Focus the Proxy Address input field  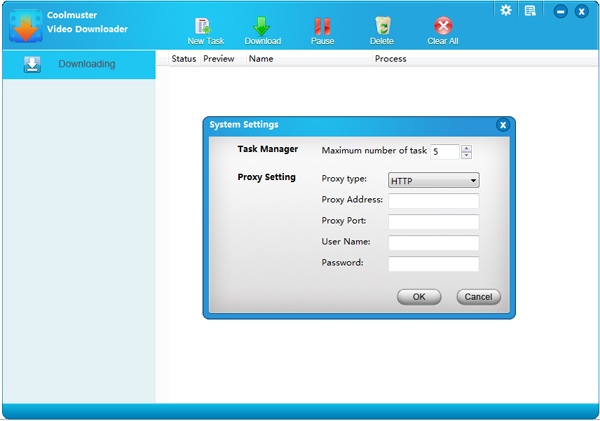pos(433,201)
